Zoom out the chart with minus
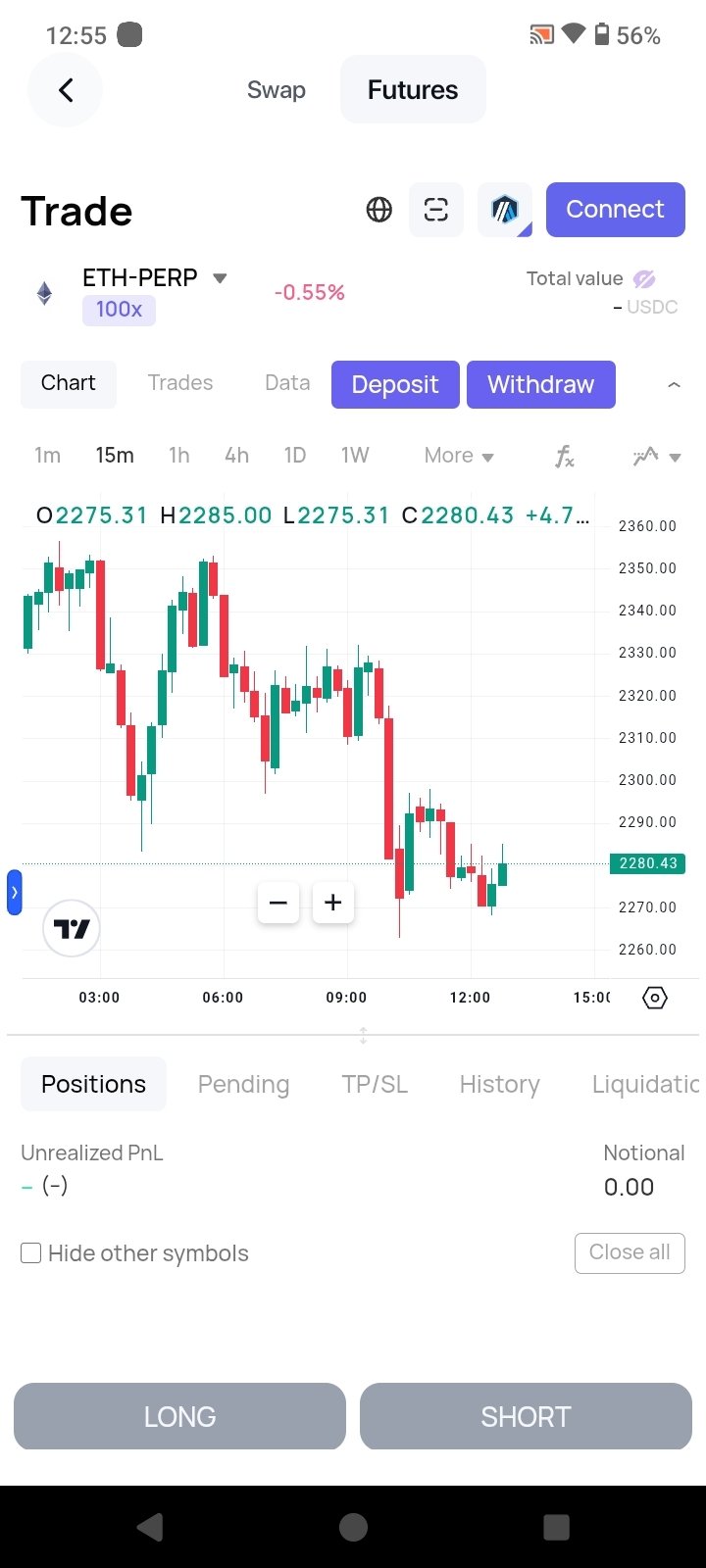Image resolution: width=706 pixels, height=1568 pixels. click(x=278, y=903)
